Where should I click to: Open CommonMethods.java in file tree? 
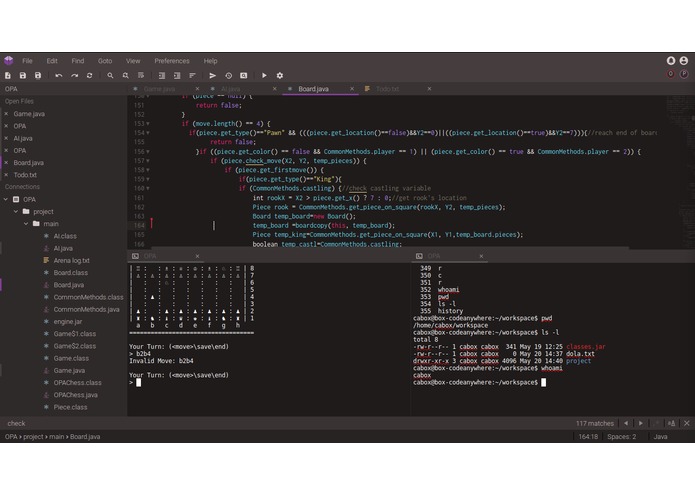86,309
